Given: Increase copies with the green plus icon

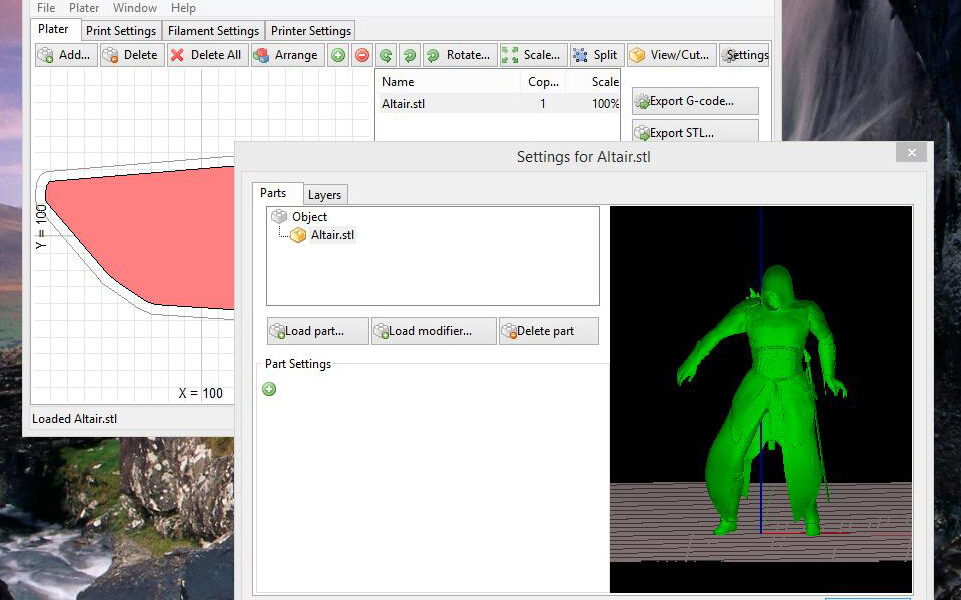Looking at the screenshot, I should click(x=339, y=55).
